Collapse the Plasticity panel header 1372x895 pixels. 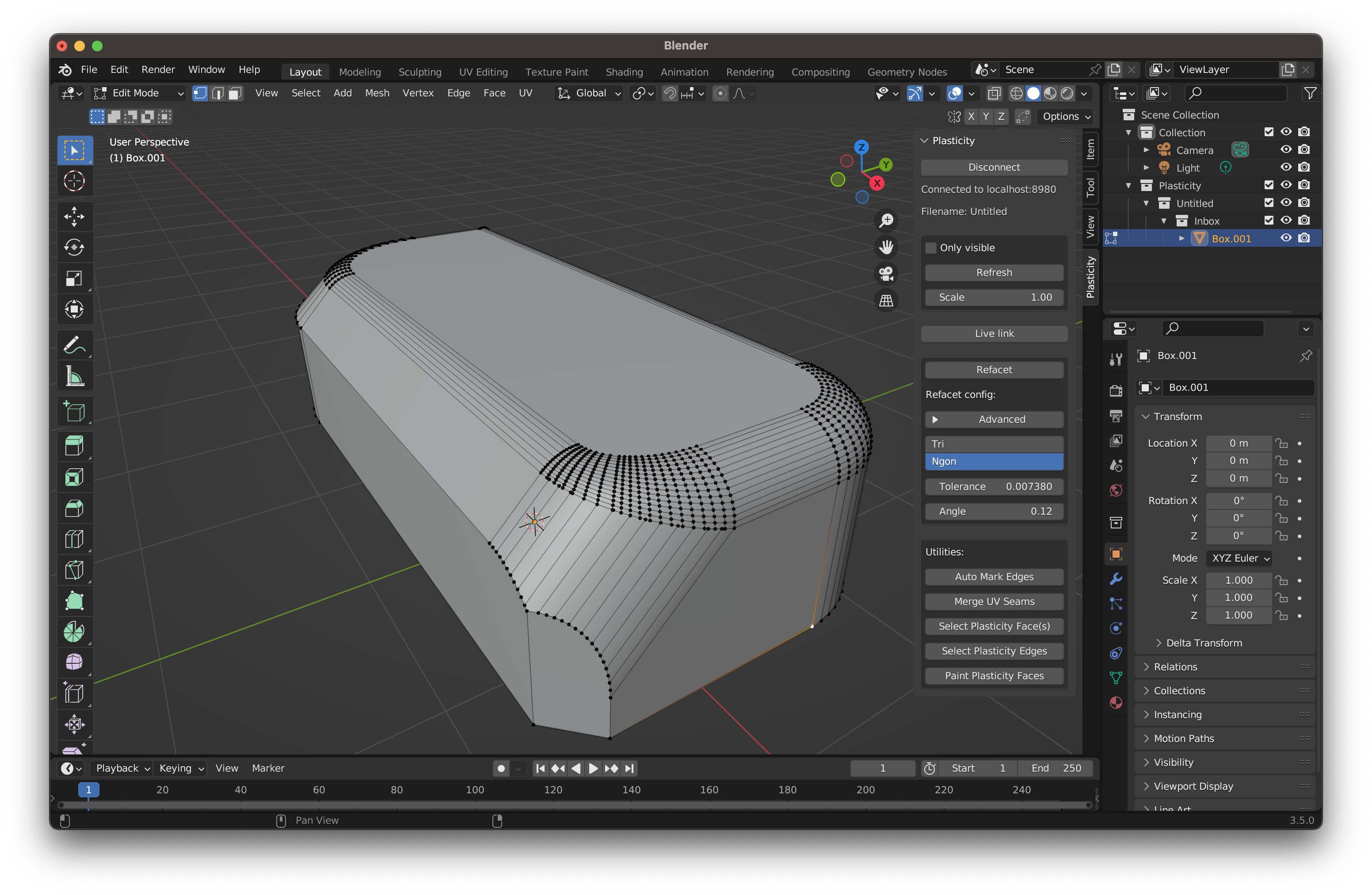tap(953, 141)
